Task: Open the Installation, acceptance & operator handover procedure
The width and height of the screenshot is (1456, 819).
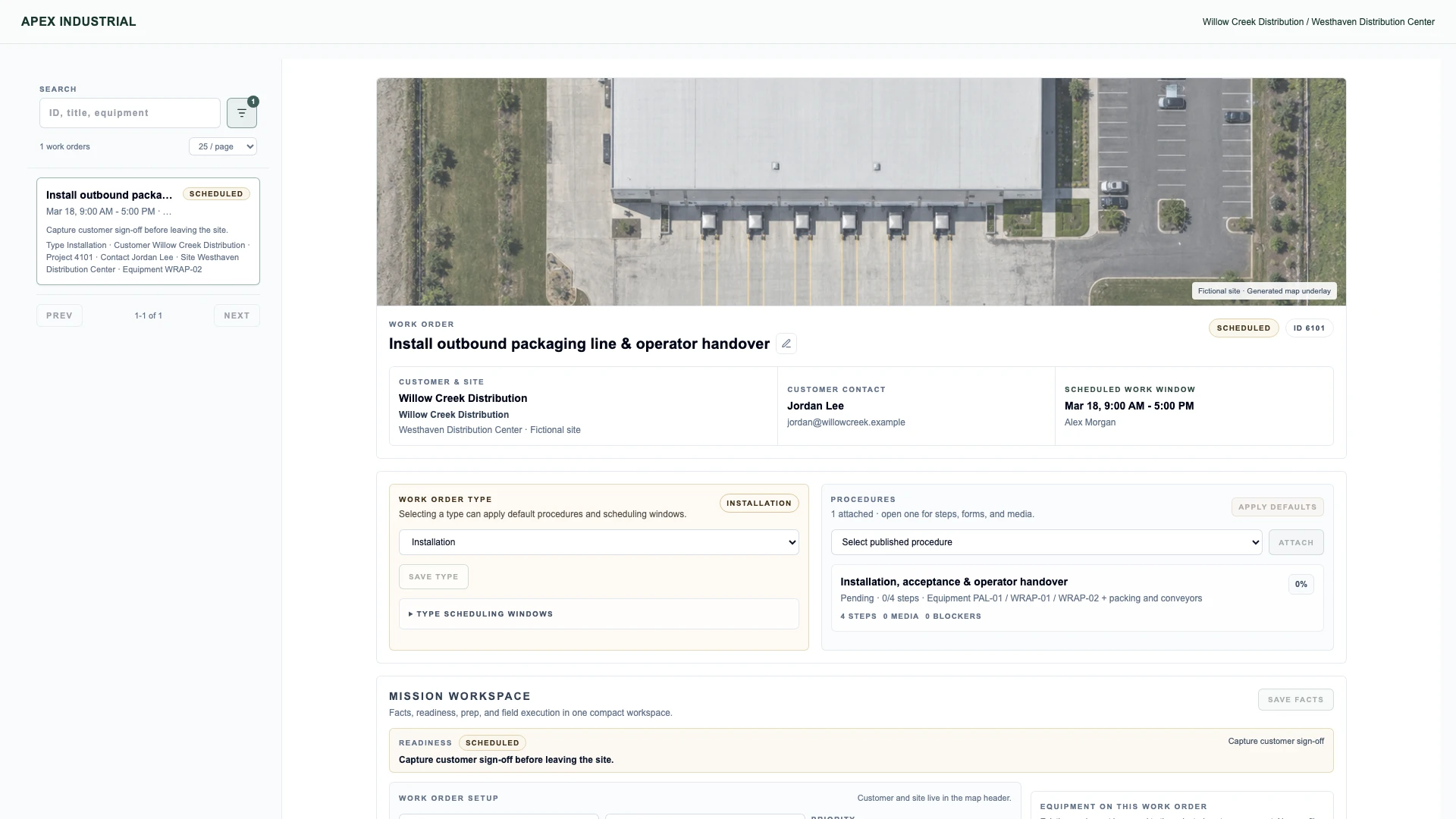Action: click(x=1077, y=598)
